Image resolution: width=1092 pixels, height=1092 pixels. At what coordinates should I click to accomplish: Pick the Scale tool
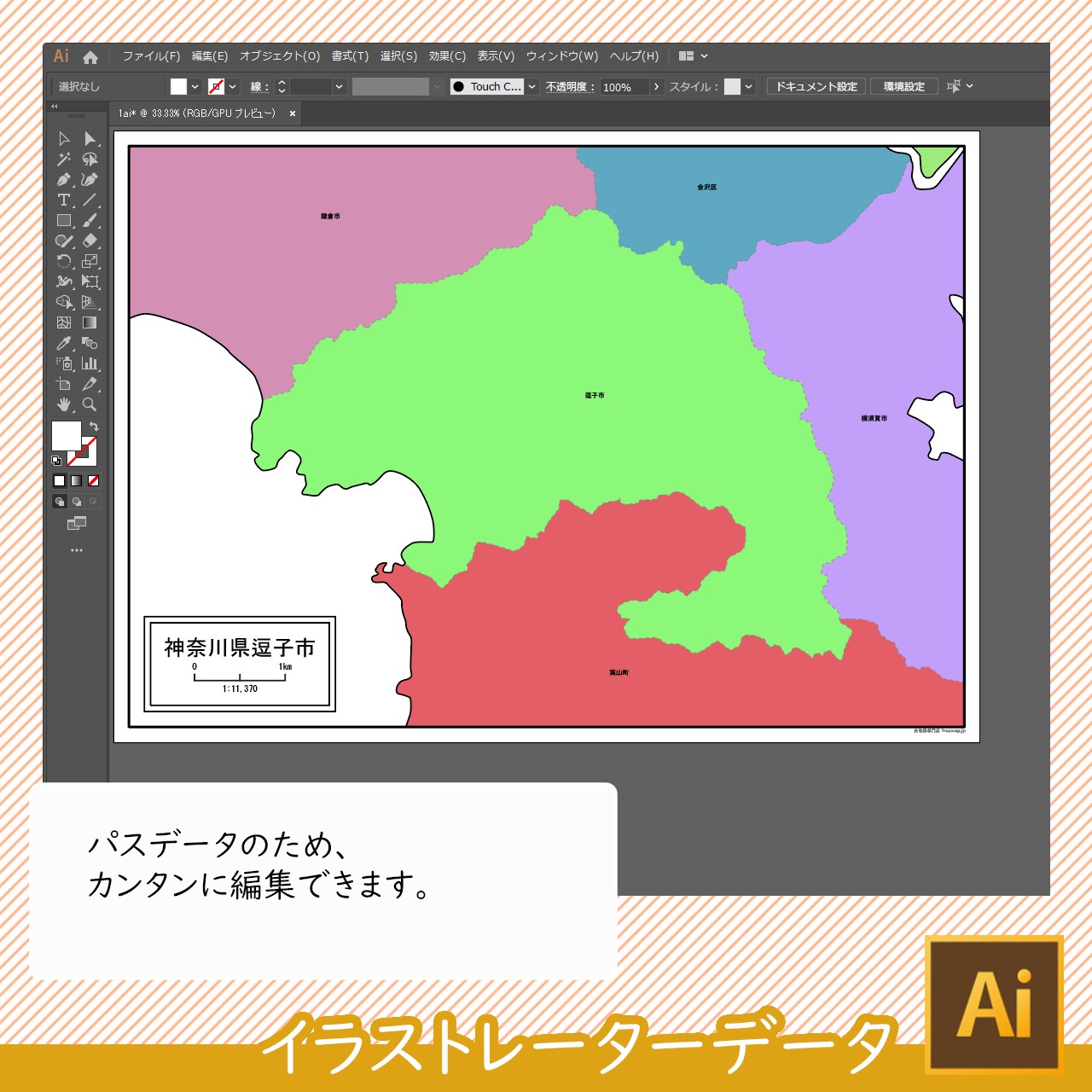point(90,262)
